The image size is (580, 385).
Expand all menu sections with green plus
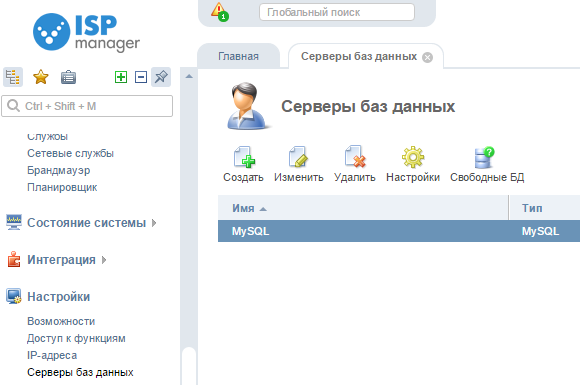click(121, 77)
